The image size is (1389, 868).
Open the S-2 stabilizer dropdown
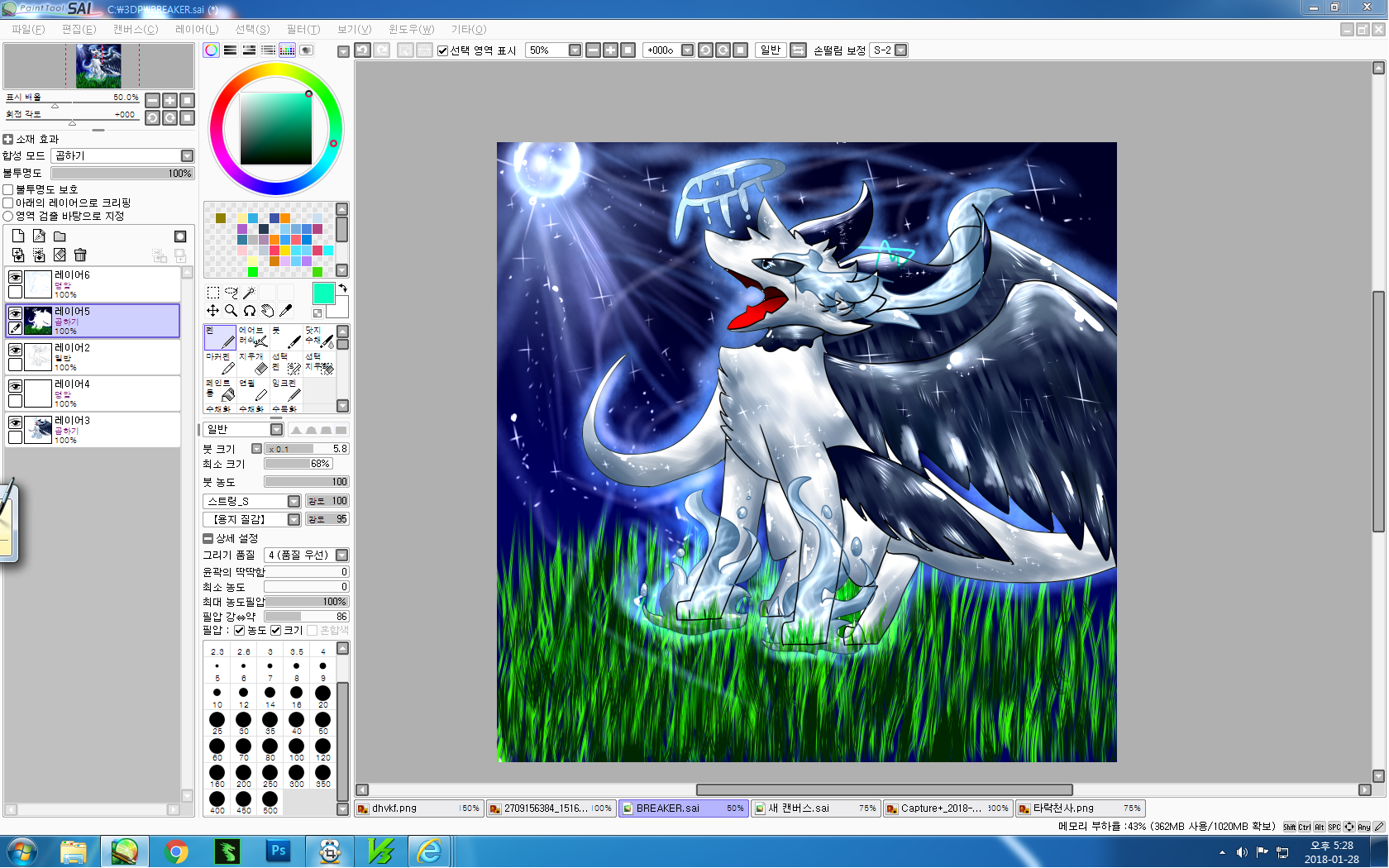click(x=889, y=50)
